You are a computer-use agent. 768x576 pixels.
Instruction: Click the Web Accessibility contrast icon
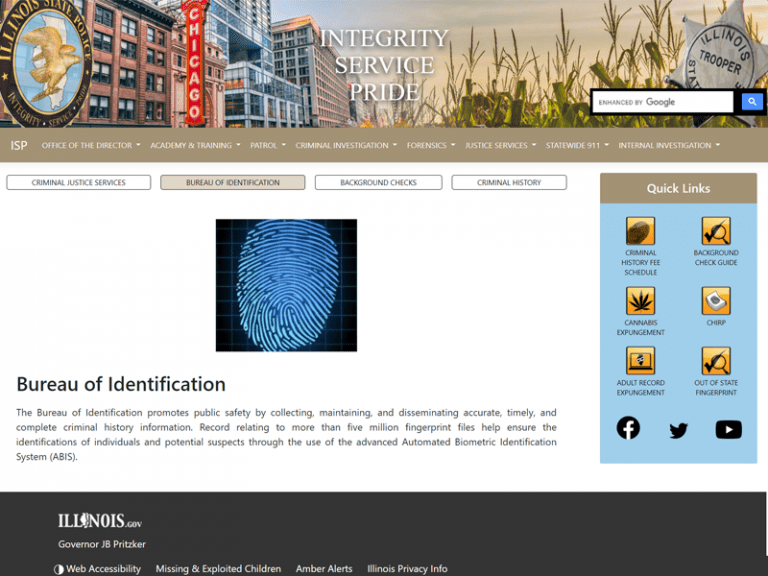59,569
